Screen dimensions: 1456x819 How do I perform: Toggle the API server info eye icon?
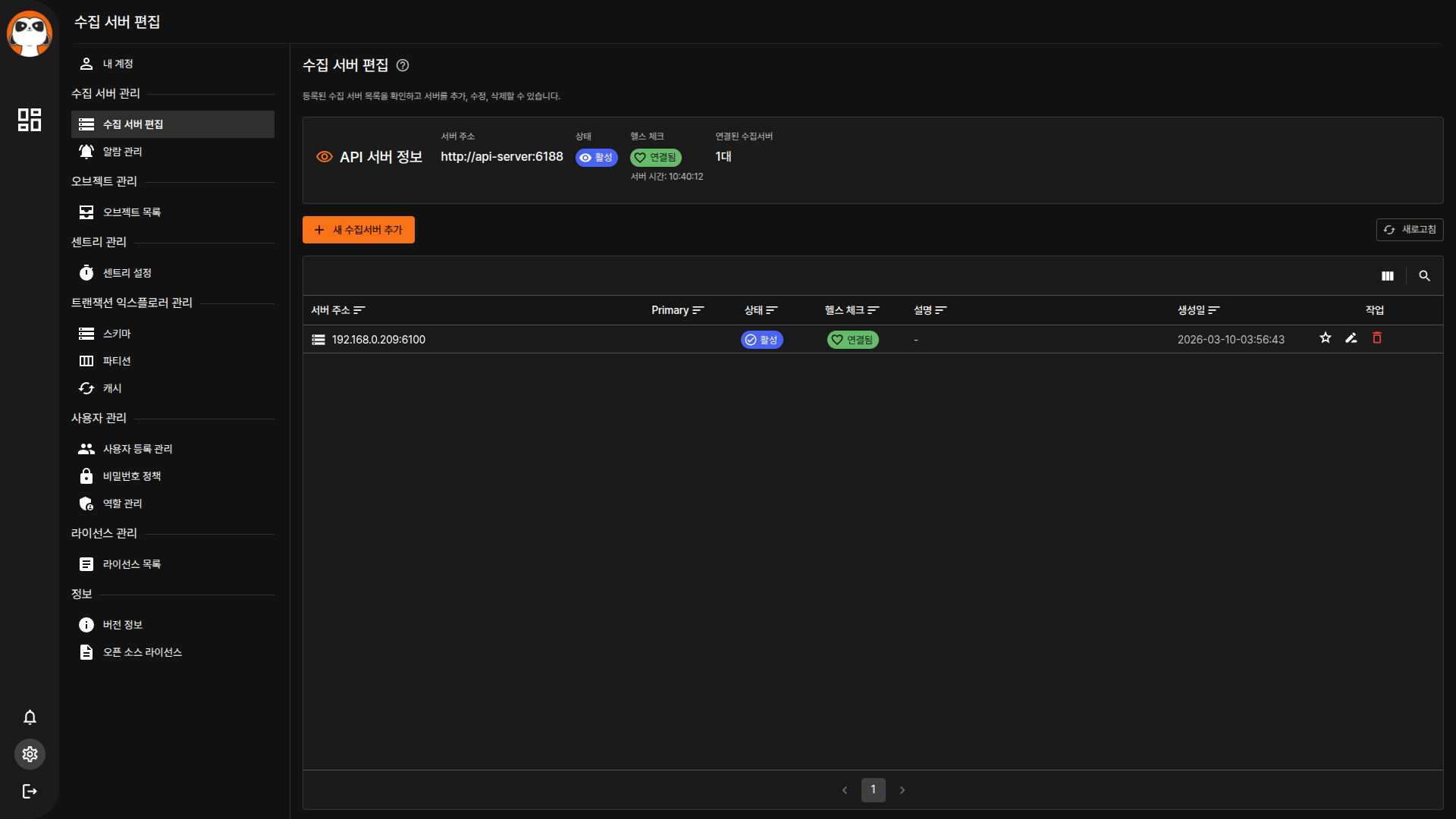pyautogui.click(x=324, y=157)
